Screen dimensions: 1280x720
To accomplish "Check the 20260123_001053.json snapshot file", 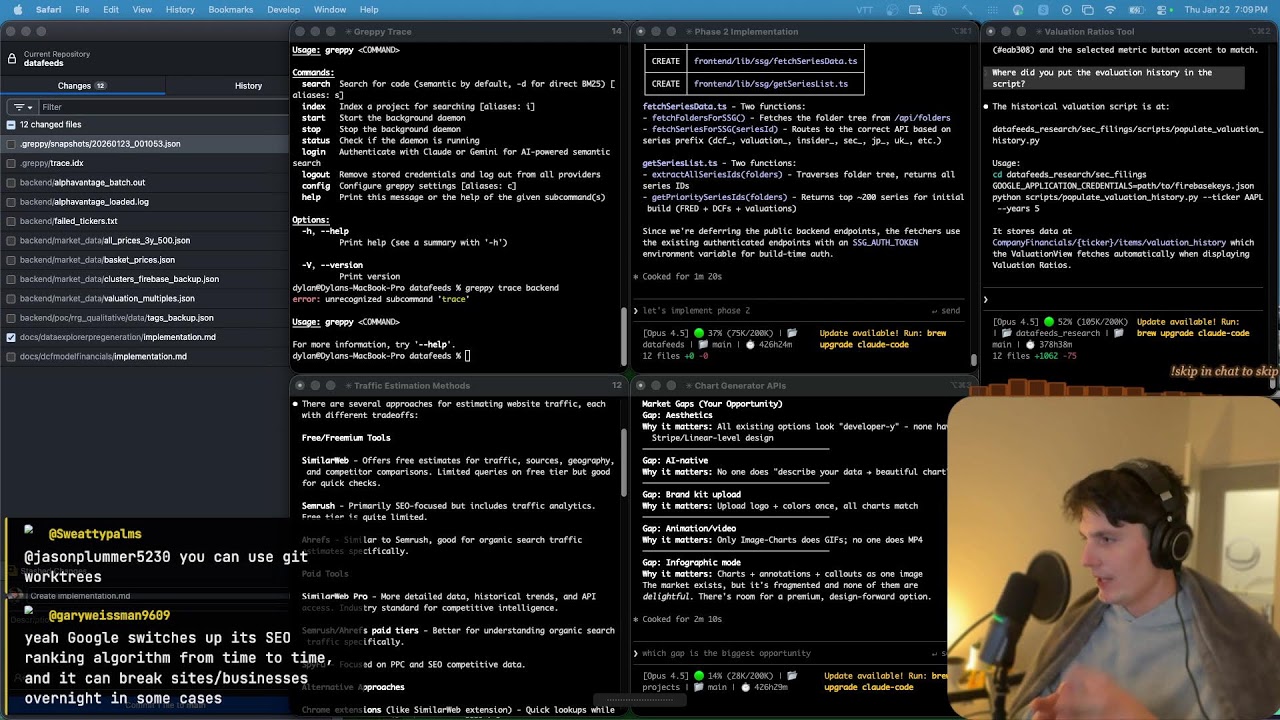I will click(x=10, y=144).
